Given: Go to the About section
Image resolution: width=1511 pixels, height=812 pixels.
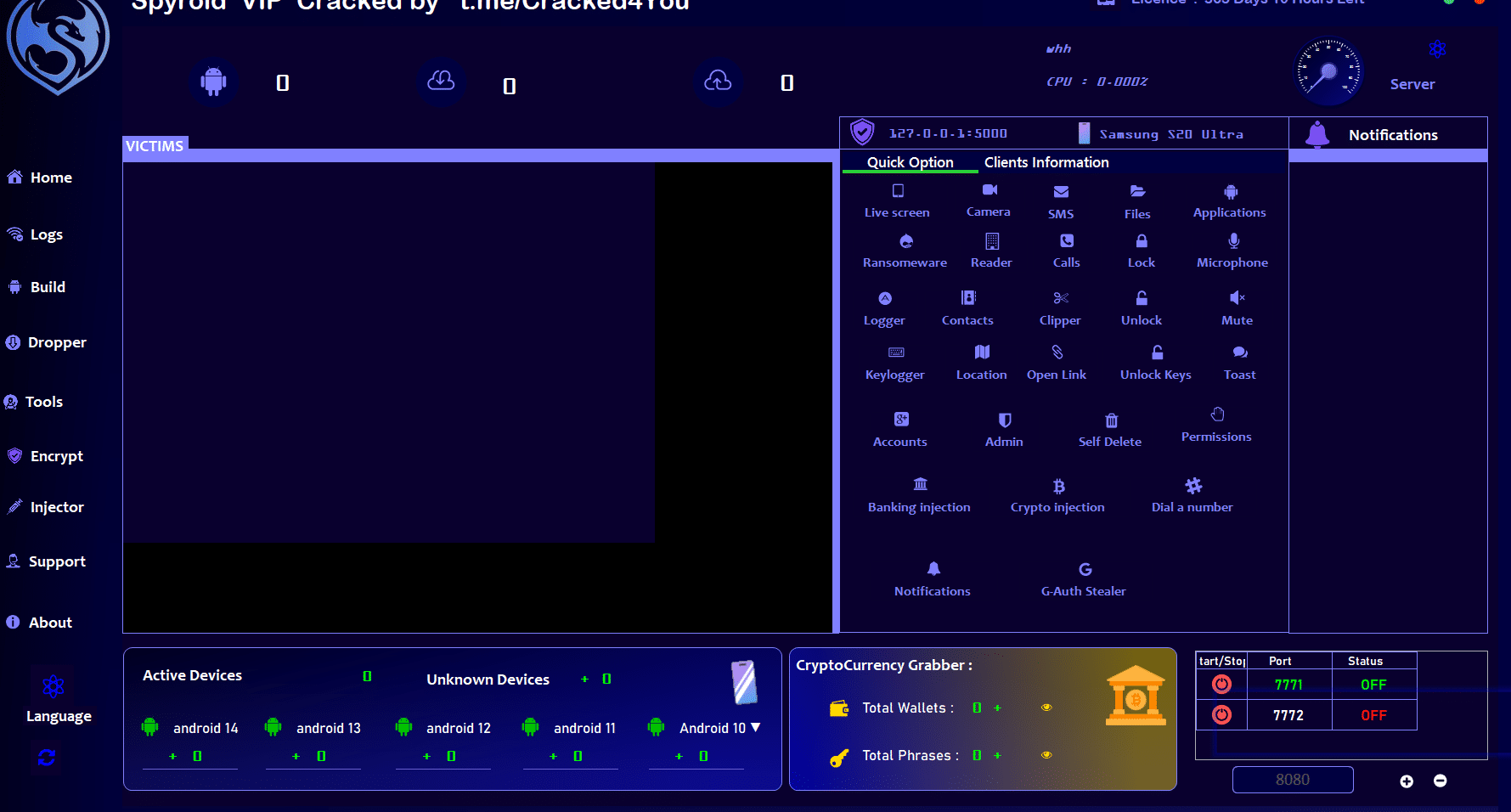Looking at the screenshot, I should tap(49, 623).
